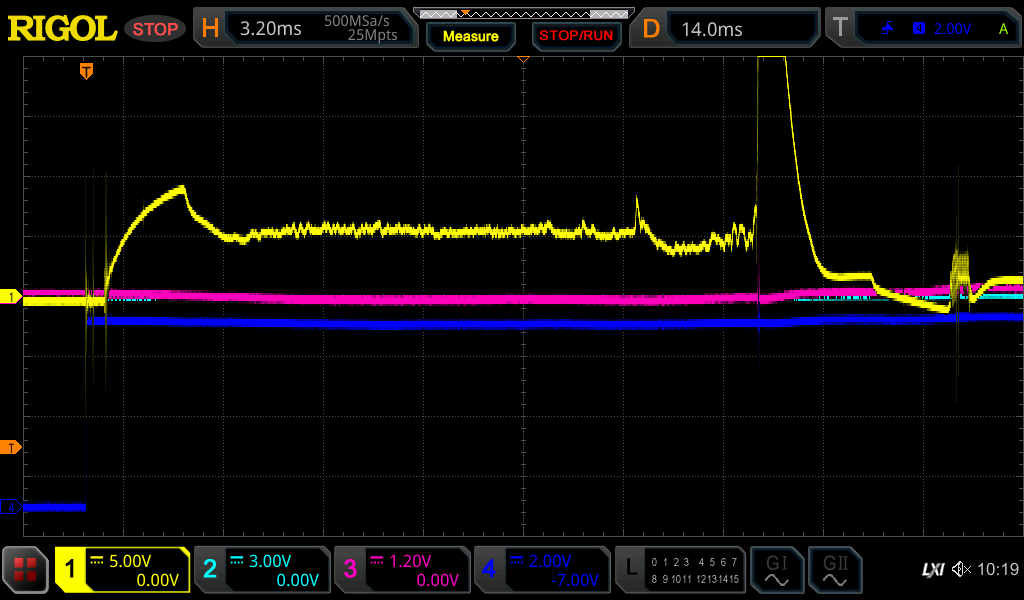
Task: Open delay settings showing 14.0ms
Action: pos(727,29)
